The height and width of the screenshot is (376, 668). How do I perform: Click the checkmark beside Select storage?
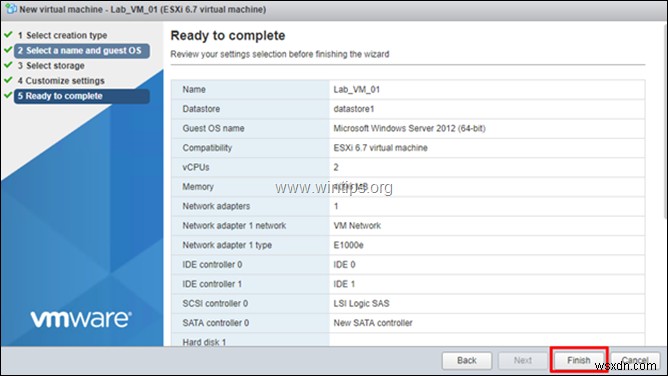8,65
